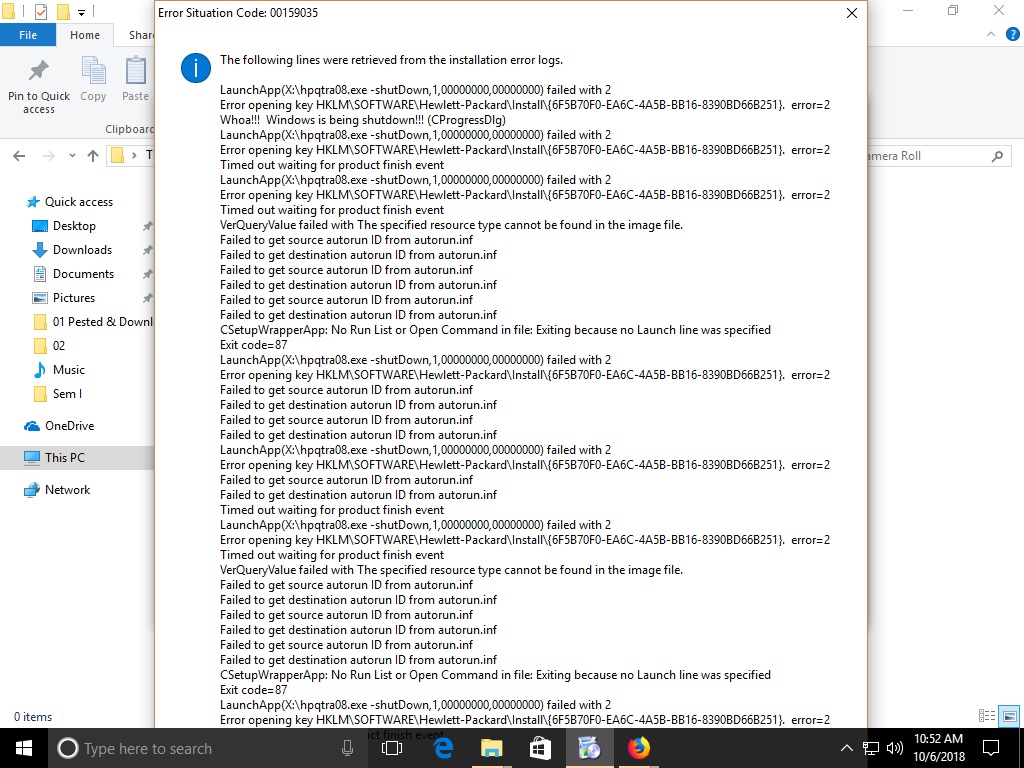Click the volume speaker tray icon
1024x768 pixels.
click(895, 748)
